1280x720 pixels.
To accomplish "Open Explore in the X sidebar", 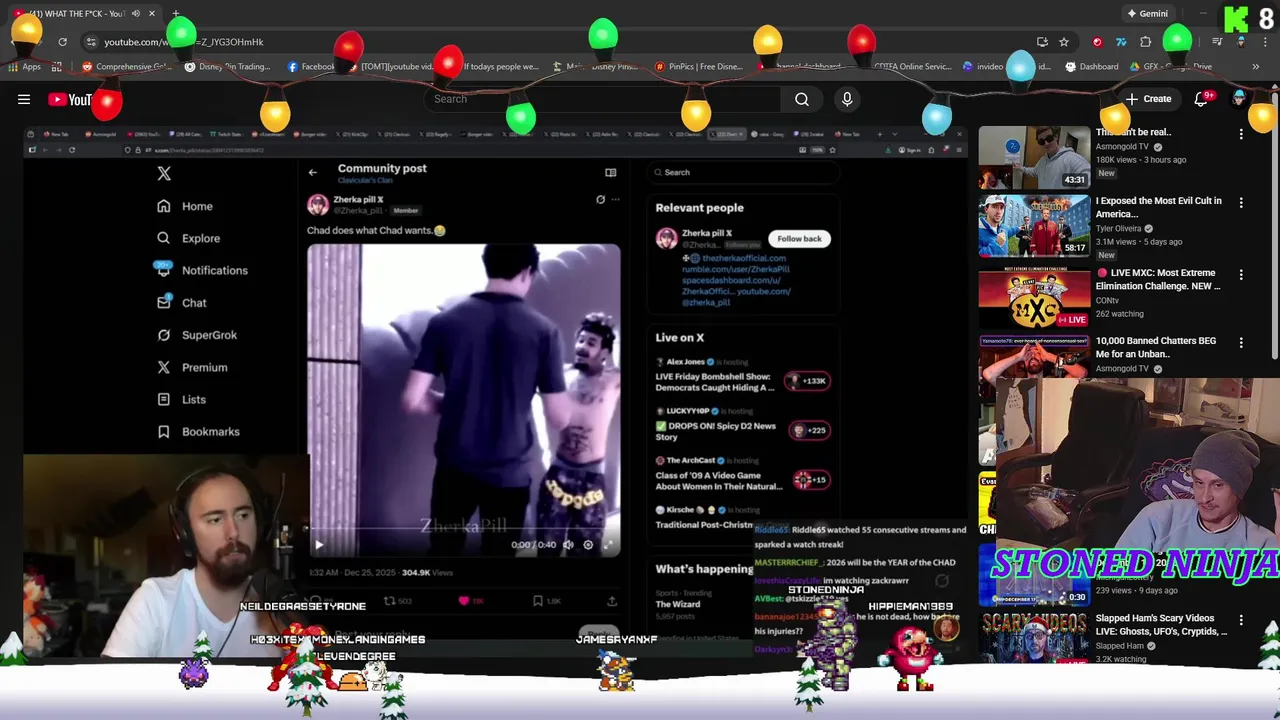I will 189,238.
